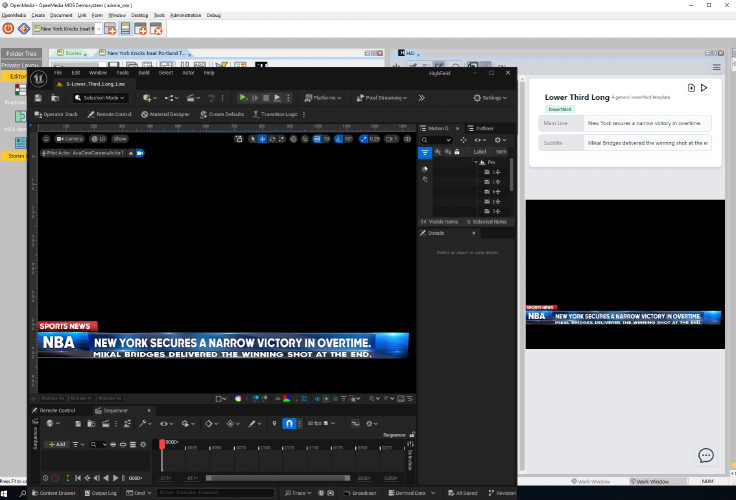Expand the Platforms dropdown
Viewport: 736px width, 500px height.
(326, 98)
